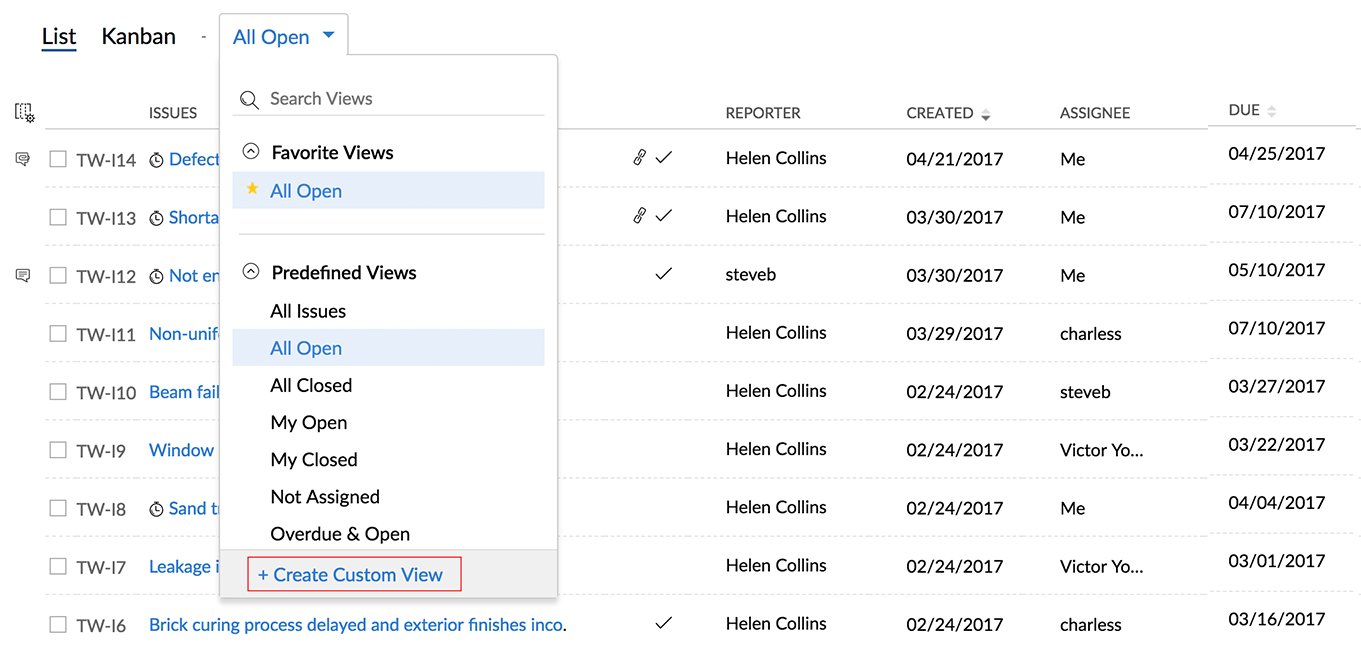Select the checkbox for issue TW-I11
Screen dimensions: 1361x647
tap(58, 333)
